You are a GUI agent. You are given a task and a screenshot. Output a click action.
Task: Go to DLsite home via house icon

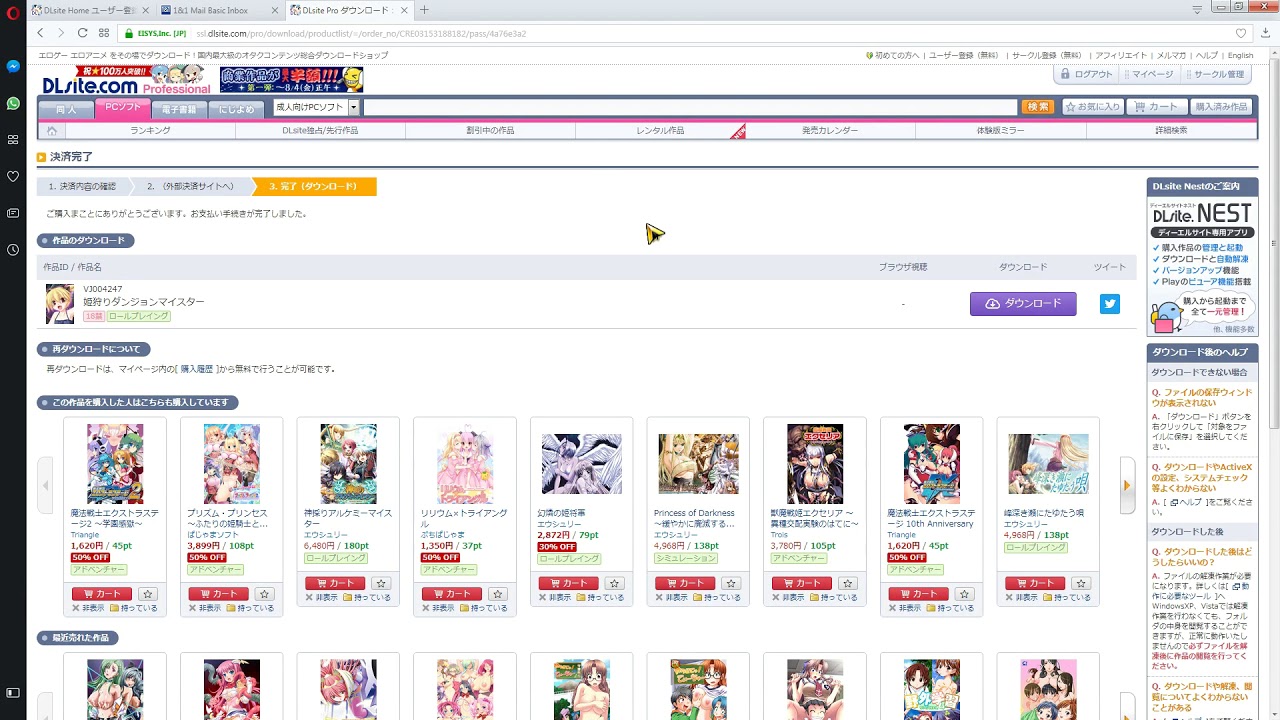(x=52, y=130)
